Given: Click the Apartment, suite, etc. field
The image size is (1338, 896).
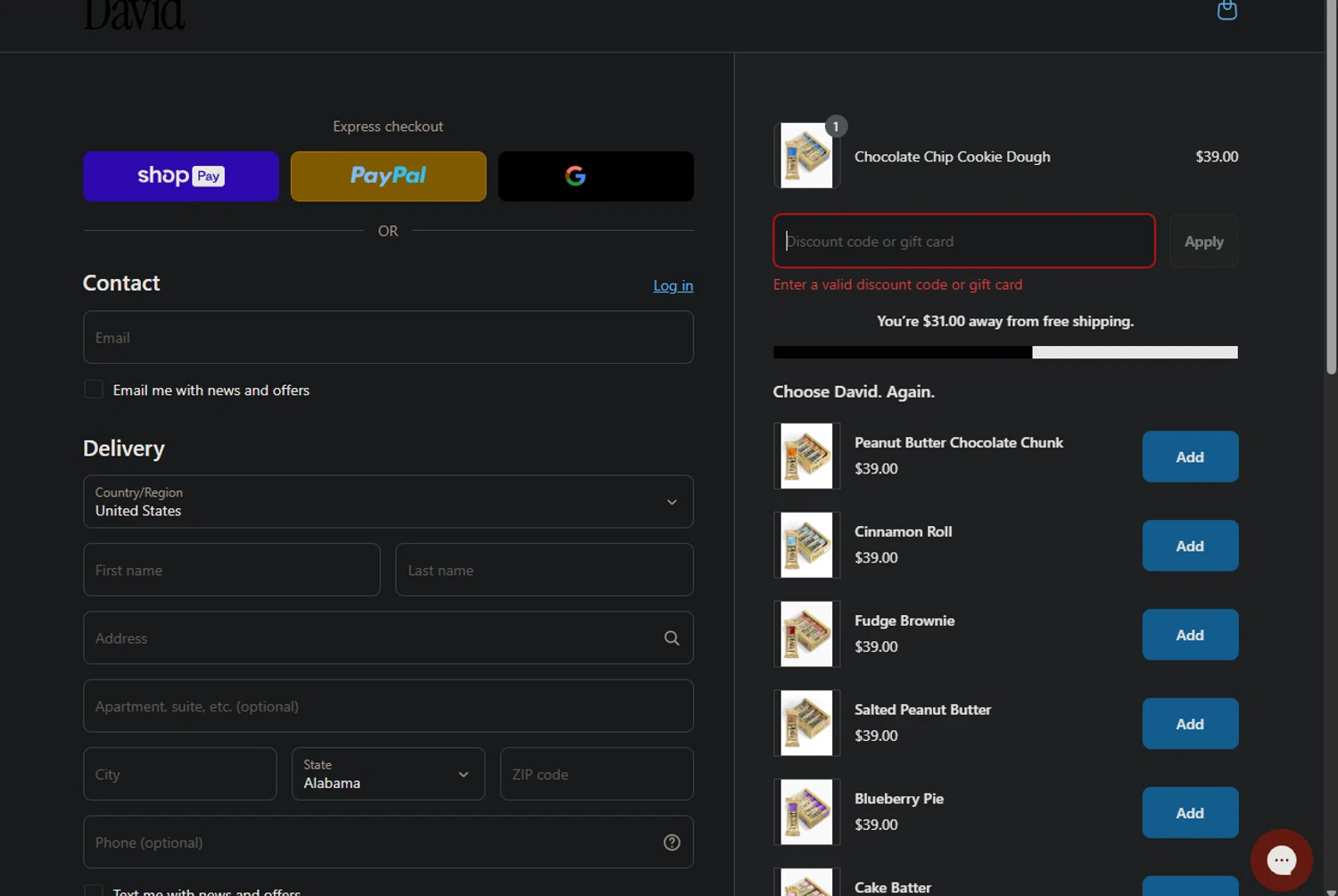Looking at the screenshot, I should [x=388, y=706].
